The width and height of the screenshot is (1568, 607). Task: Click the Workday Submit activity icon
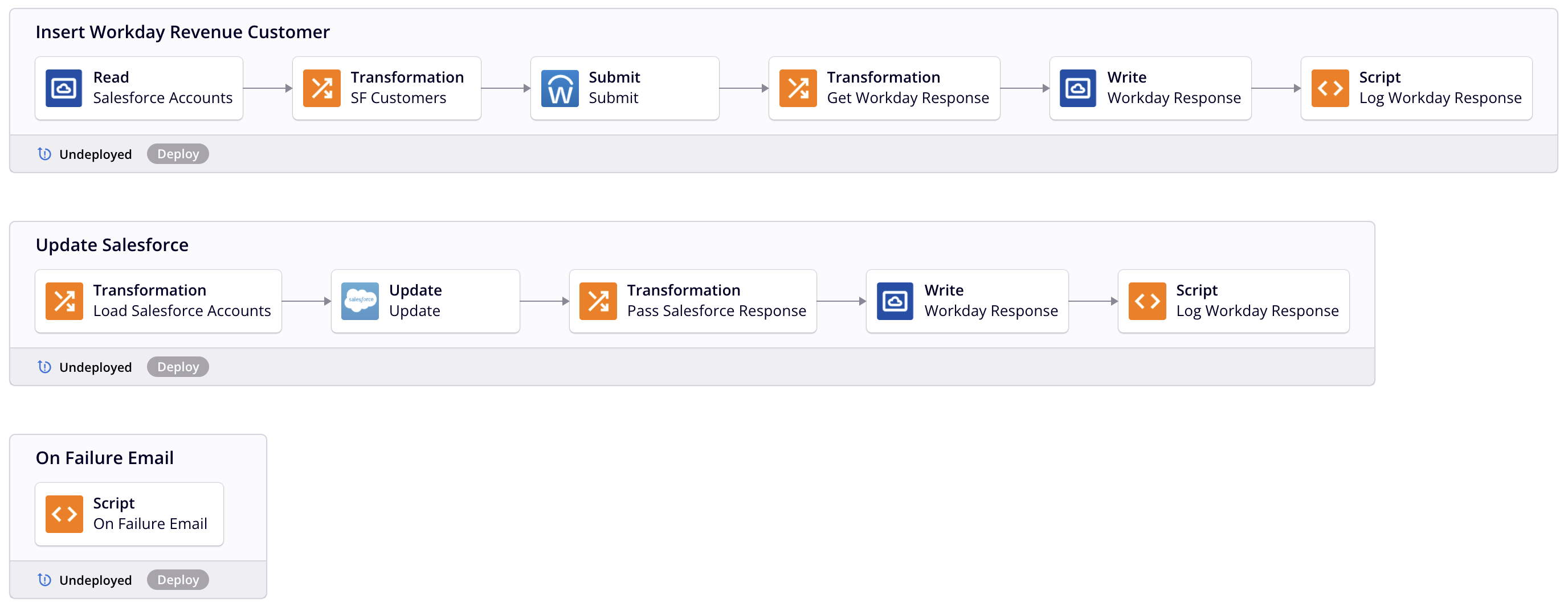[560, 88]
